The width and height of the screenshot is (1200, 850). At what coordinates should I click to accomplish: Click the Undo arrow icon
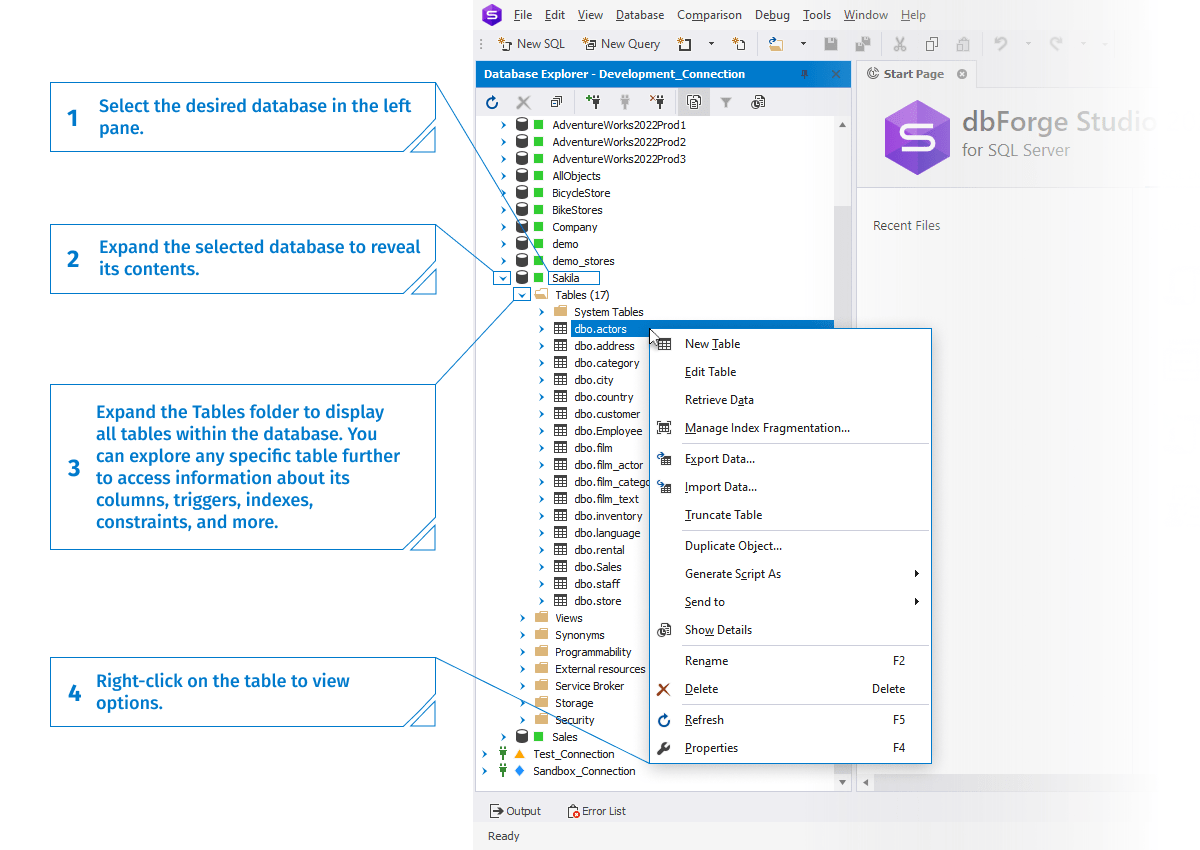click(1000, 44)
